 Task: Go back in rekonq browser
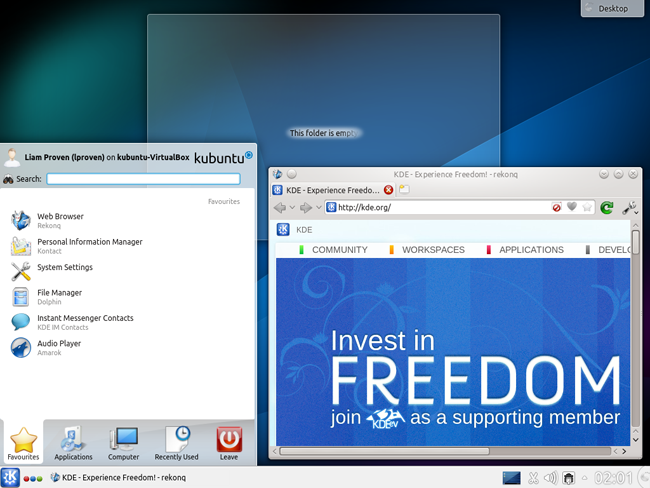(x=280, y=207)
